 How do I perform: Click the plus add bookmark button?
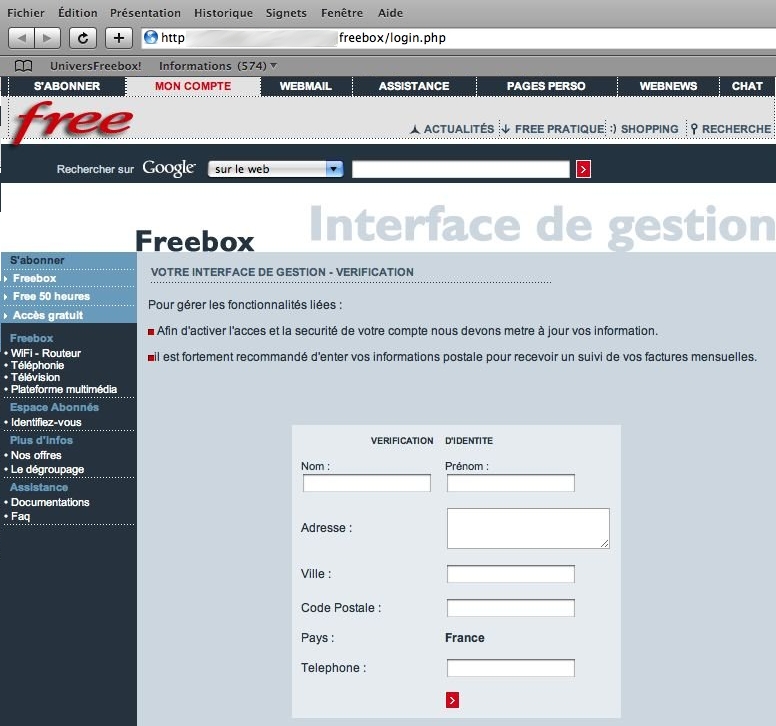tap(119, 38)
